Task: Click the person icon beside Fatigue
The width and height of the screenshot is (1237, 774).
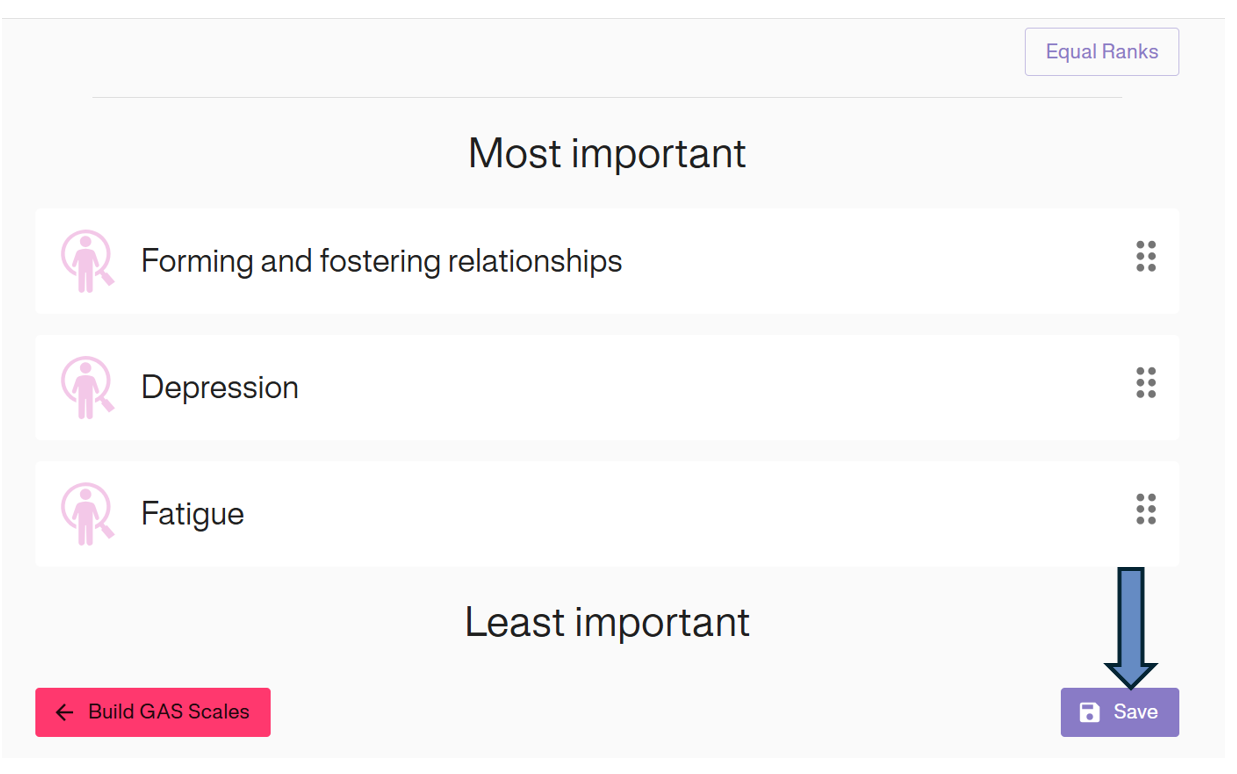Action: pos(87,514)
